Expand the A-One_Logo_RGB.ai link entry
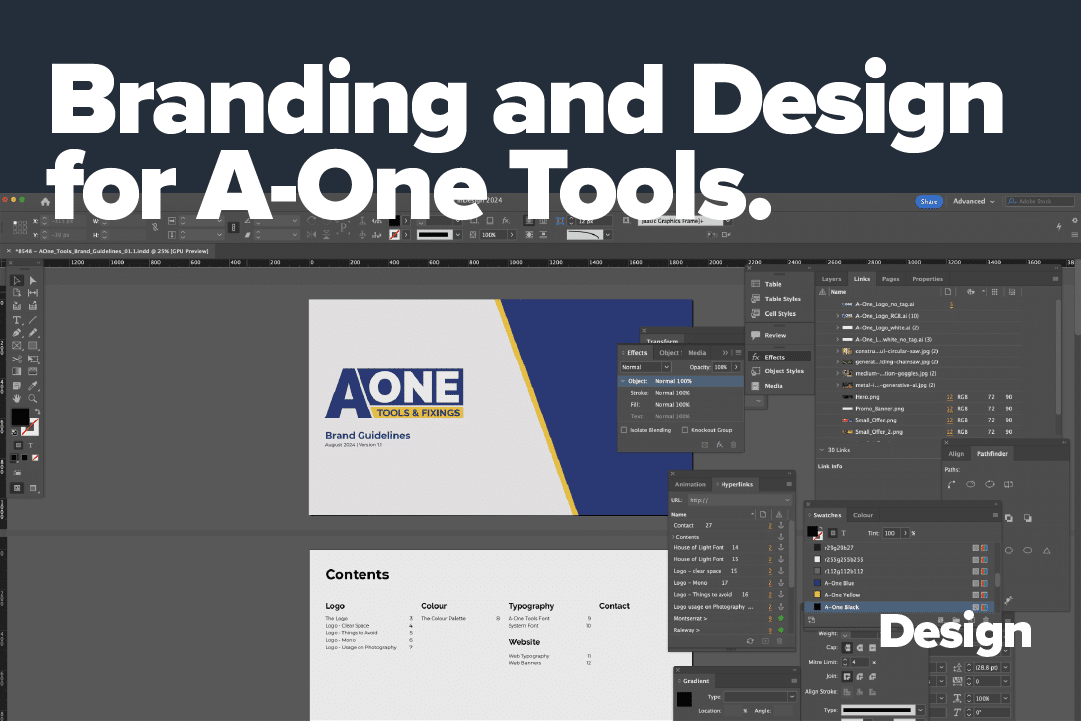The height and width of the screenshot is (721, 1081). (x=836, y=317)
